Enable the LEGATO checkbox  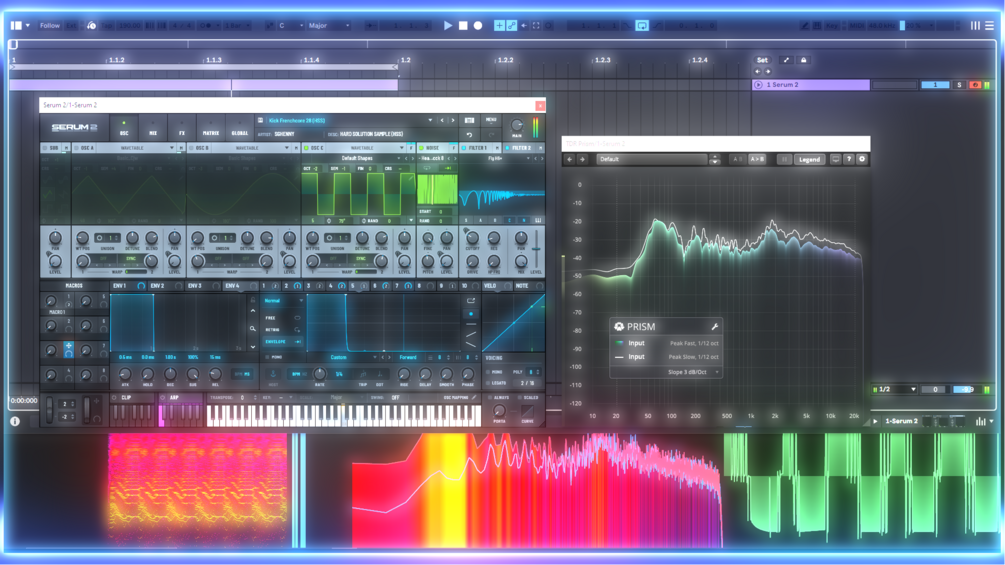tap(488, 383)
